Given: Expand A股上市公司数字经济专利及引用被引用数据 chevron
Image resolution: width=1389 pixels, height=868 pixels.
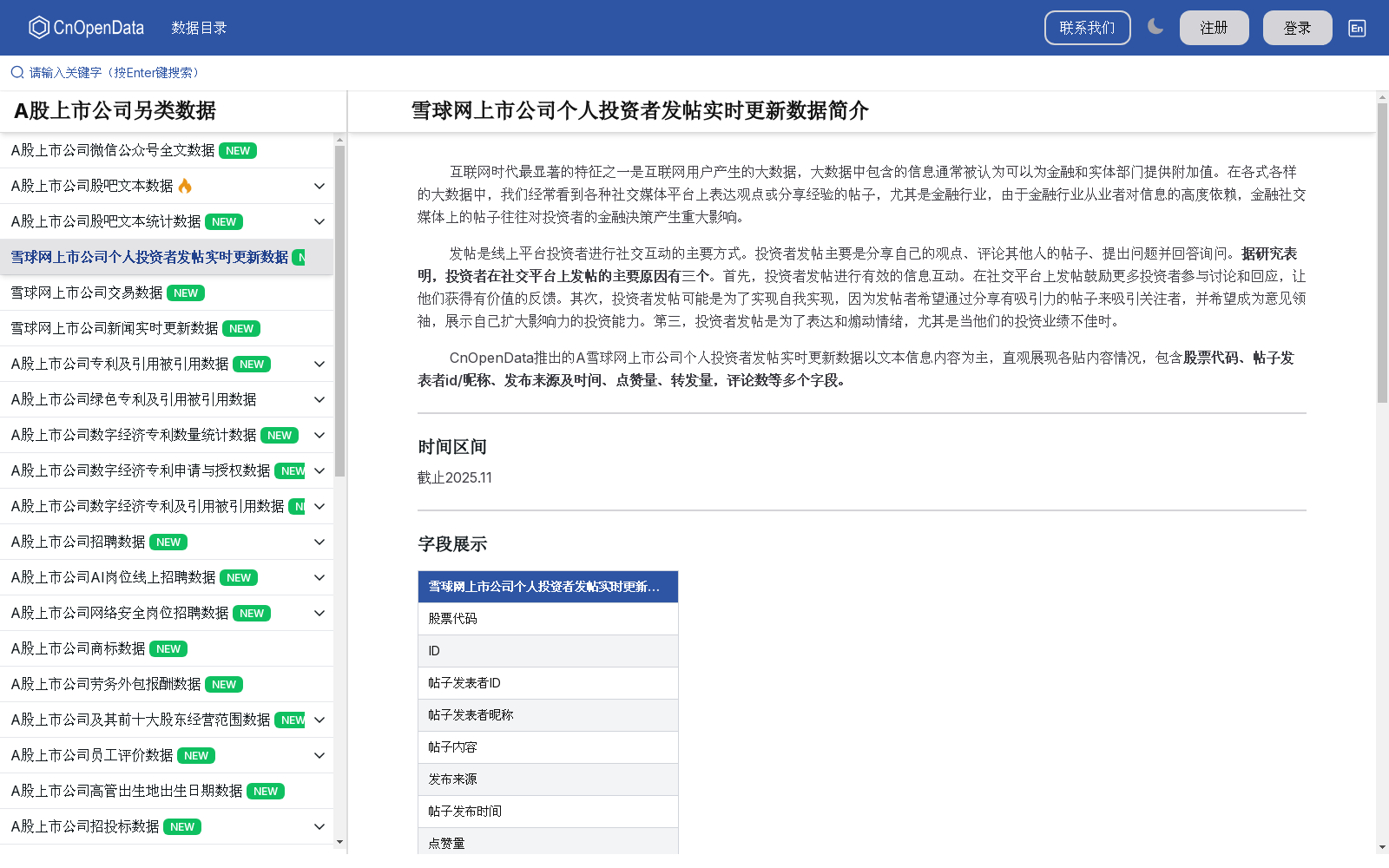Looking at the screenshot, I should [x=319, y=506].
